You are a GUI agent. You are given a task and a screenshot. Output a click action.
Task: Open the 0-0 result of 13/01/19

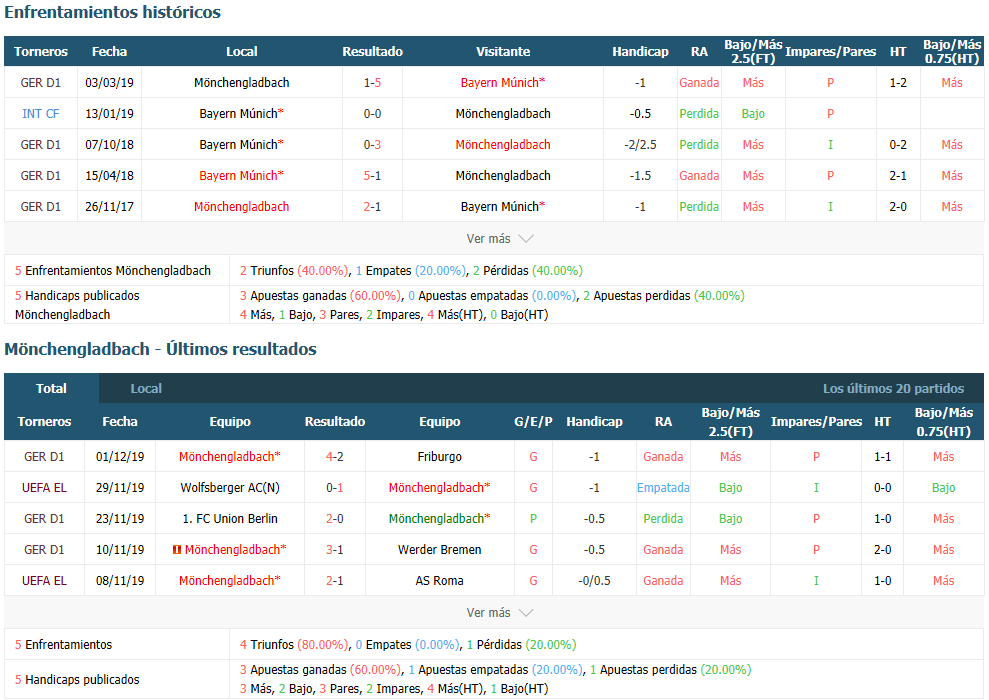pos(372,114)
